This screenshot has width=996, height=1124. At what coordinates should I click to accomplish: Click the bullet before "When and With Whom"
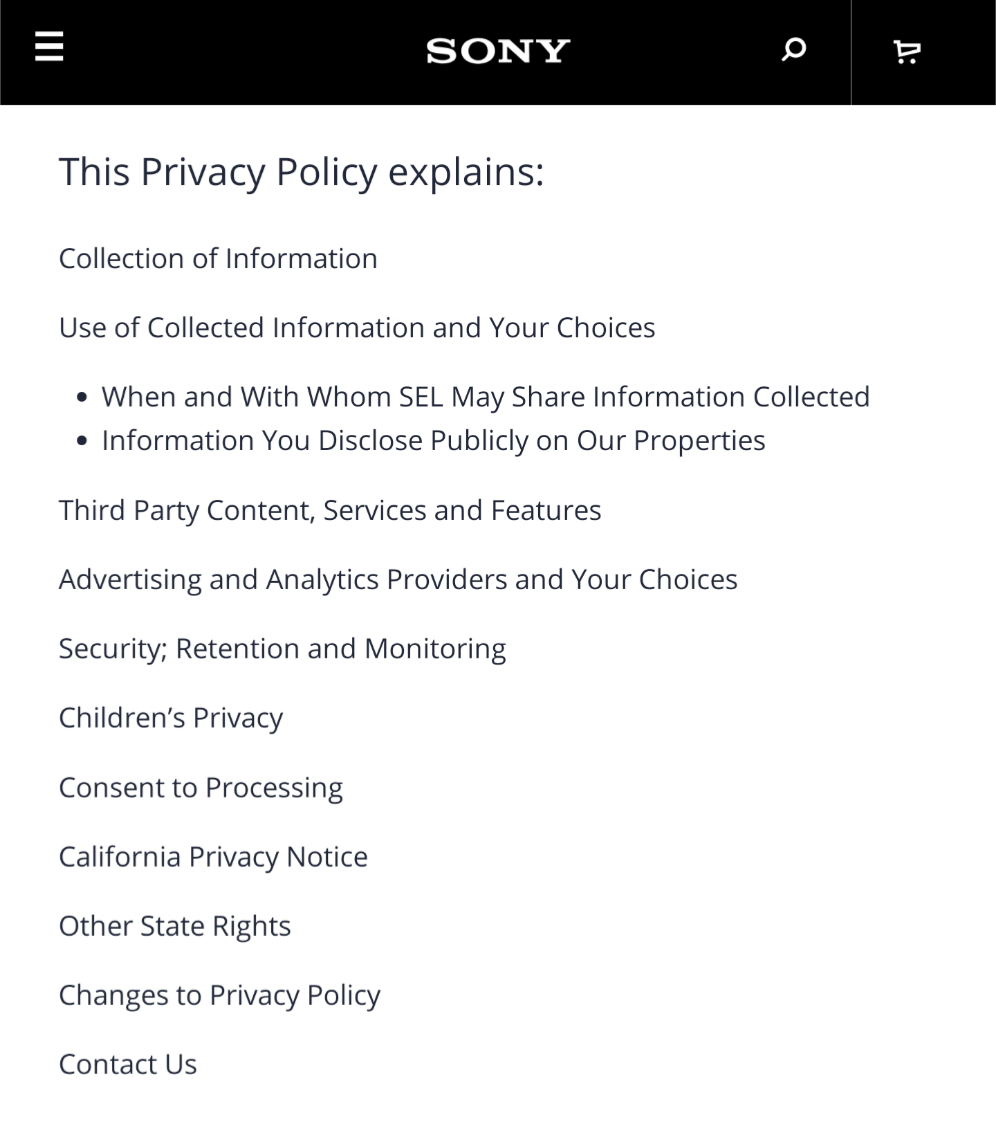pyautogui.click(x=83, y=398)
